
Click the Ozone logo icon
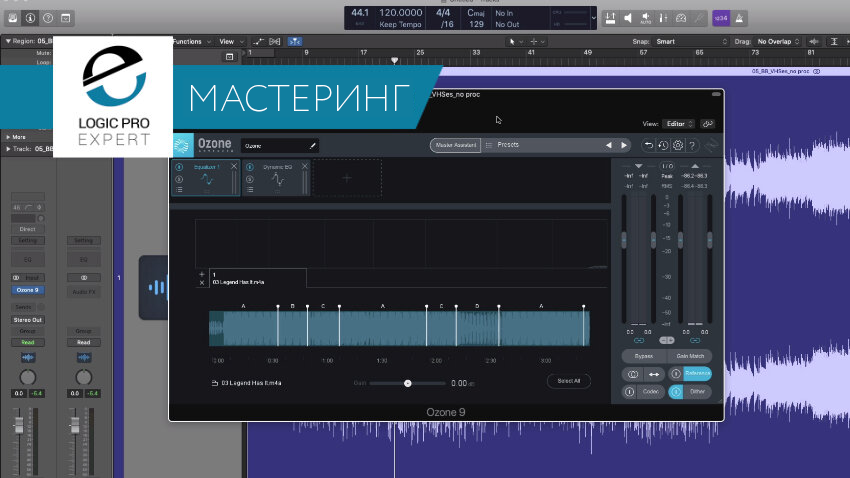[182, 145]
